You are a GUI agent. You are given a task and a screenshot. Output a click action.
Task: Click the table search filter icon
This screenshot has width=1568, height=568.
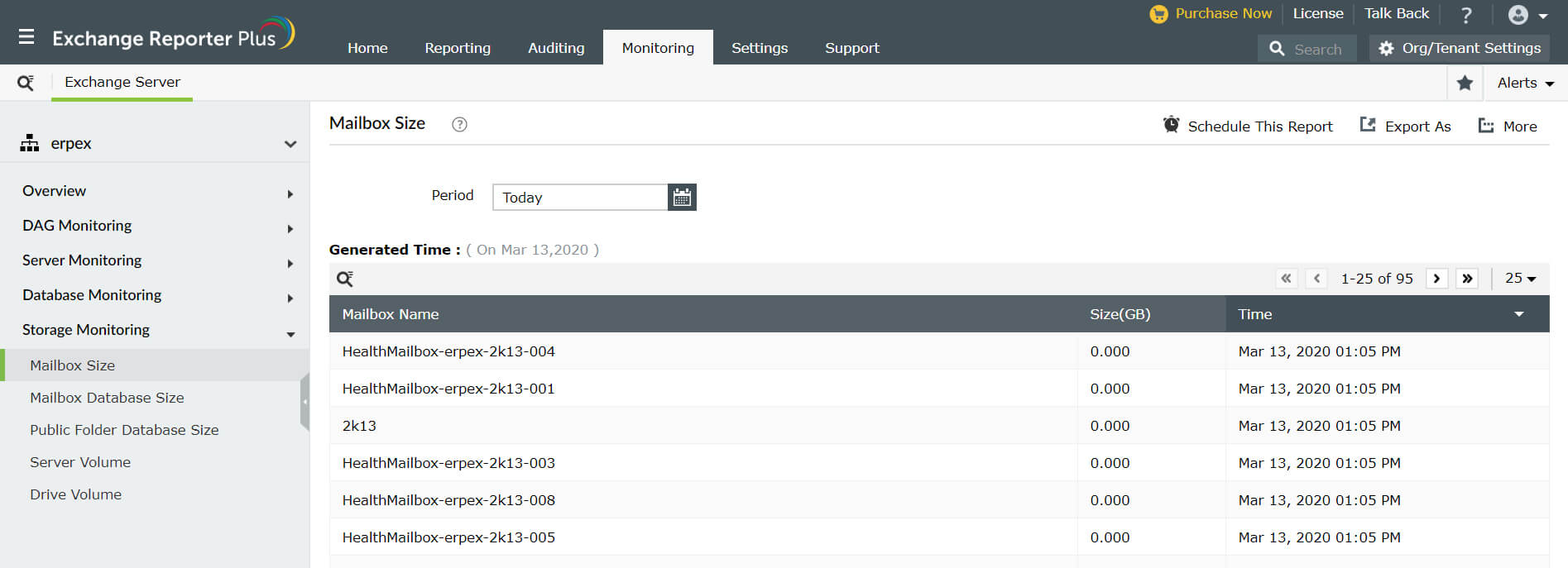[345, 279]
